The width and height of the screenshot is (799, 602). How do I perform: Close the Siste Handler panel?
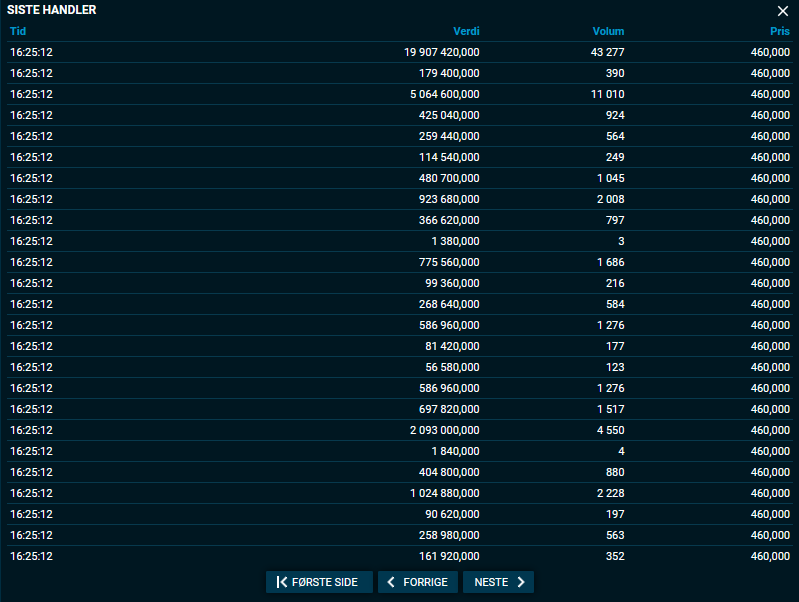pyautogui.click(x=783, y=11)
